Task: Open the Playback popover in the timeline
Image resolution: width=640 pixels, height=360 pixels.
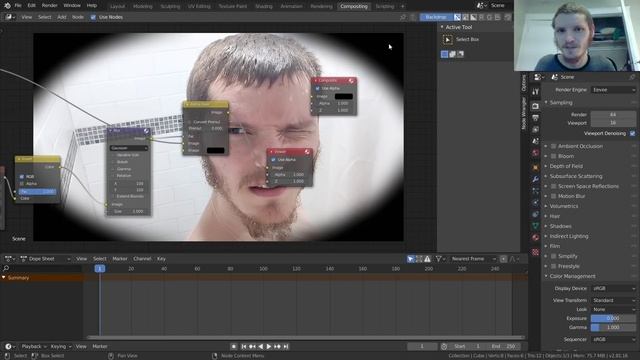Action: [34, 347]
